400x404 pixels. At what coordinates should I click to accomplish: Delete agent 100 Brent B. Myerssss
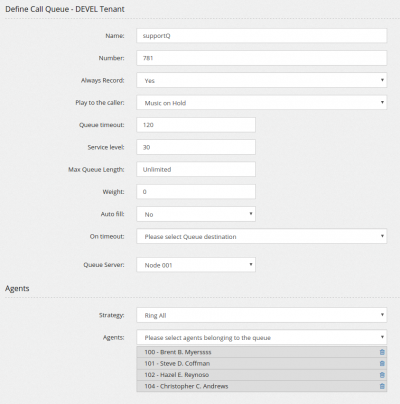point(382,352)
